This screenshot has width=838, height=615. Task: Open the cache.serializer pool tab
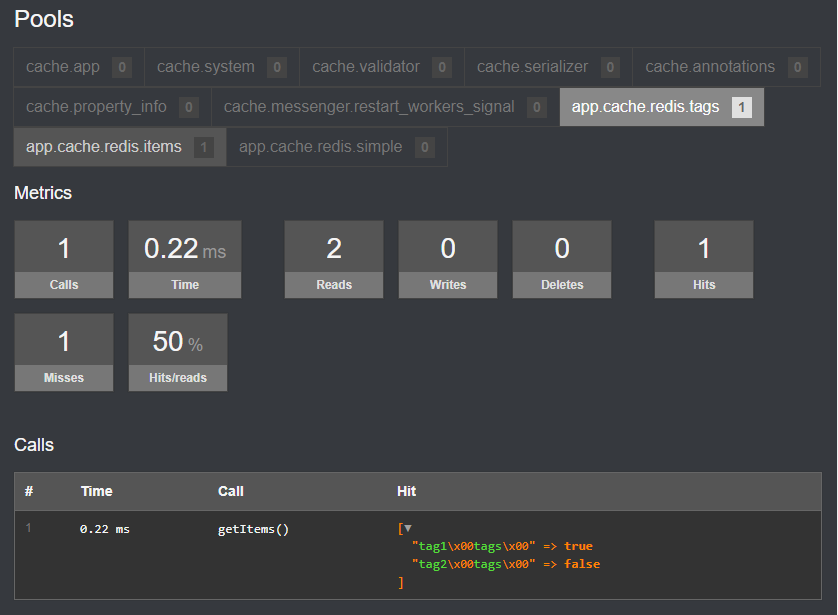pos(548,67)
